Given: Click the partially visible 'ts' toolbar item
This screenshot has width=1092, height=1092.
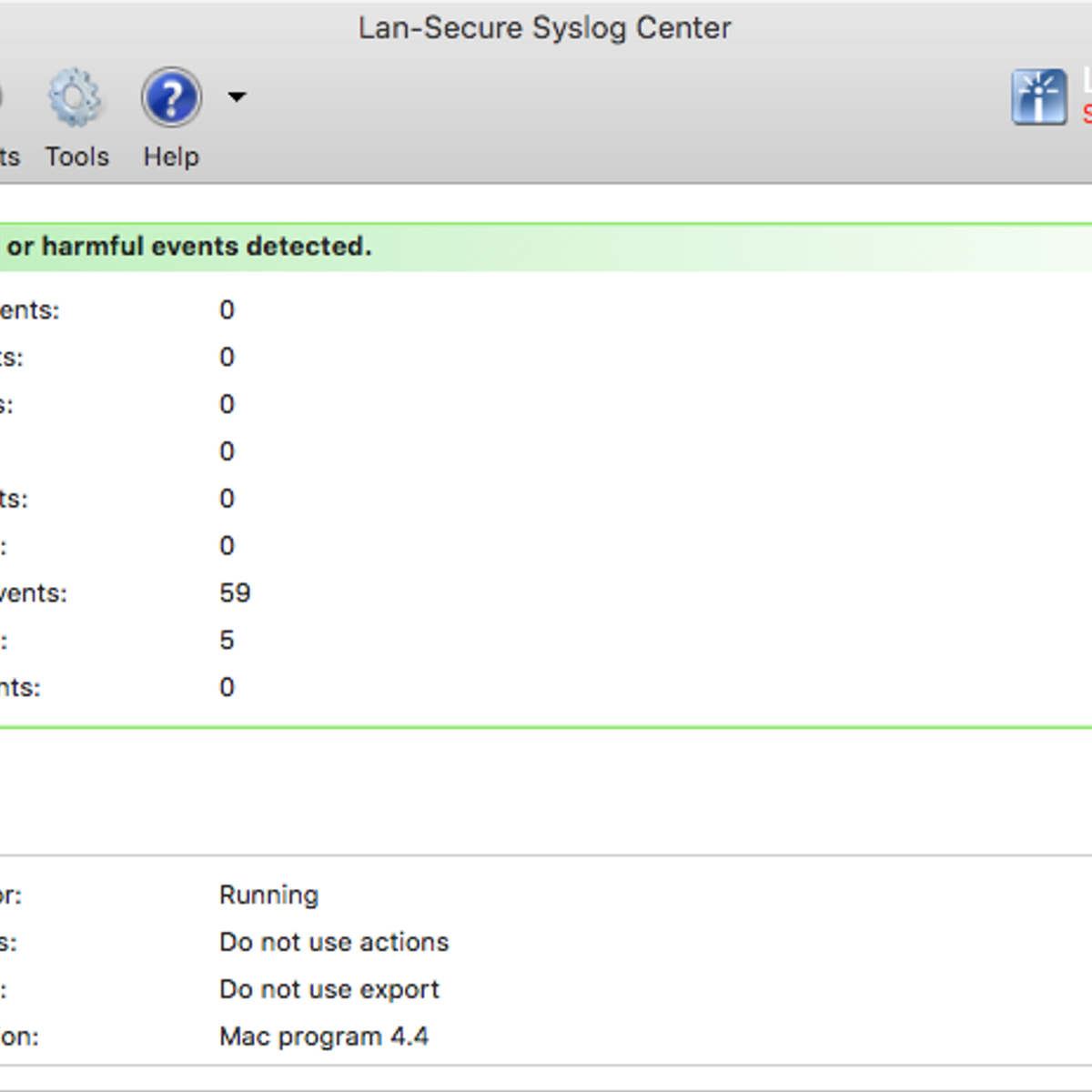Looking at the screenshot, I should pyautogui.click(x=9, y=157).
